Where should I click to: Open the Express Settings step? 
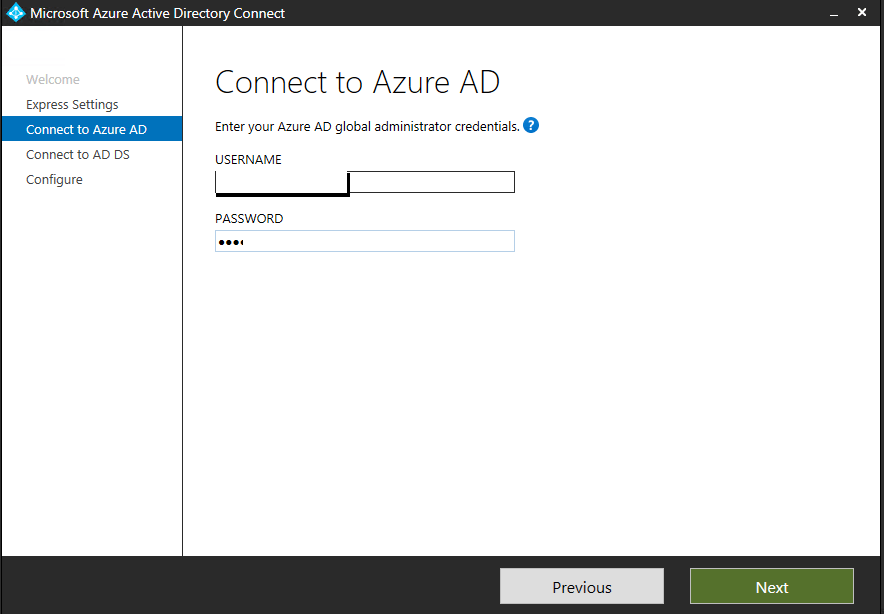(x=72, y=104)
